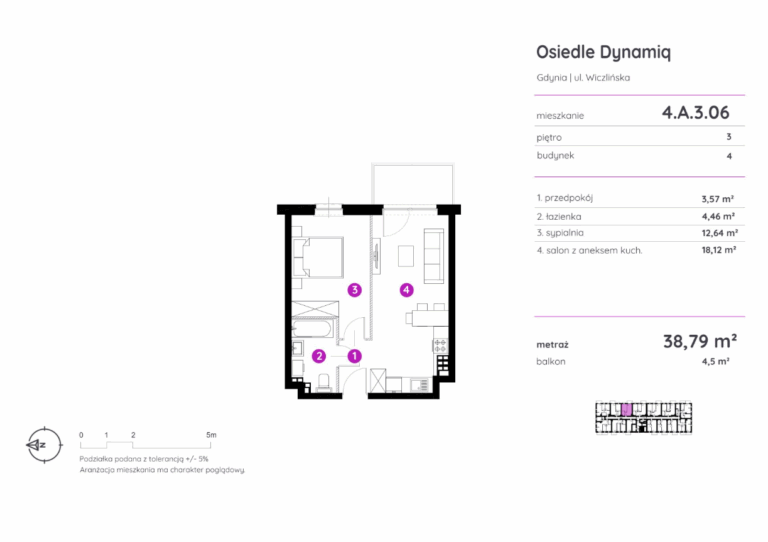
Task: Click the dining table with chairs
Action: click(x=428, y=318)
